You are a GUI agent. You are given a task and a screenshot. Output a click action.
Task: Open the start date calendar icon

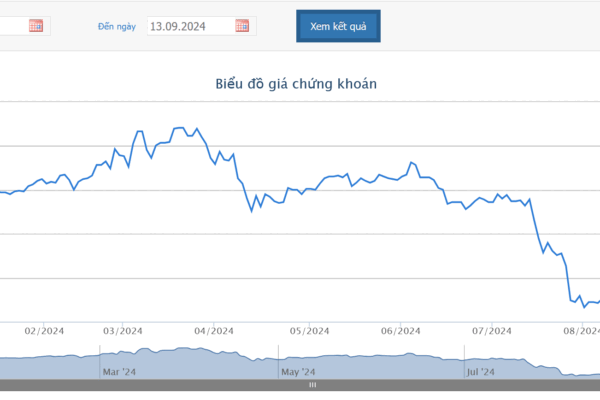coord(36,26)
